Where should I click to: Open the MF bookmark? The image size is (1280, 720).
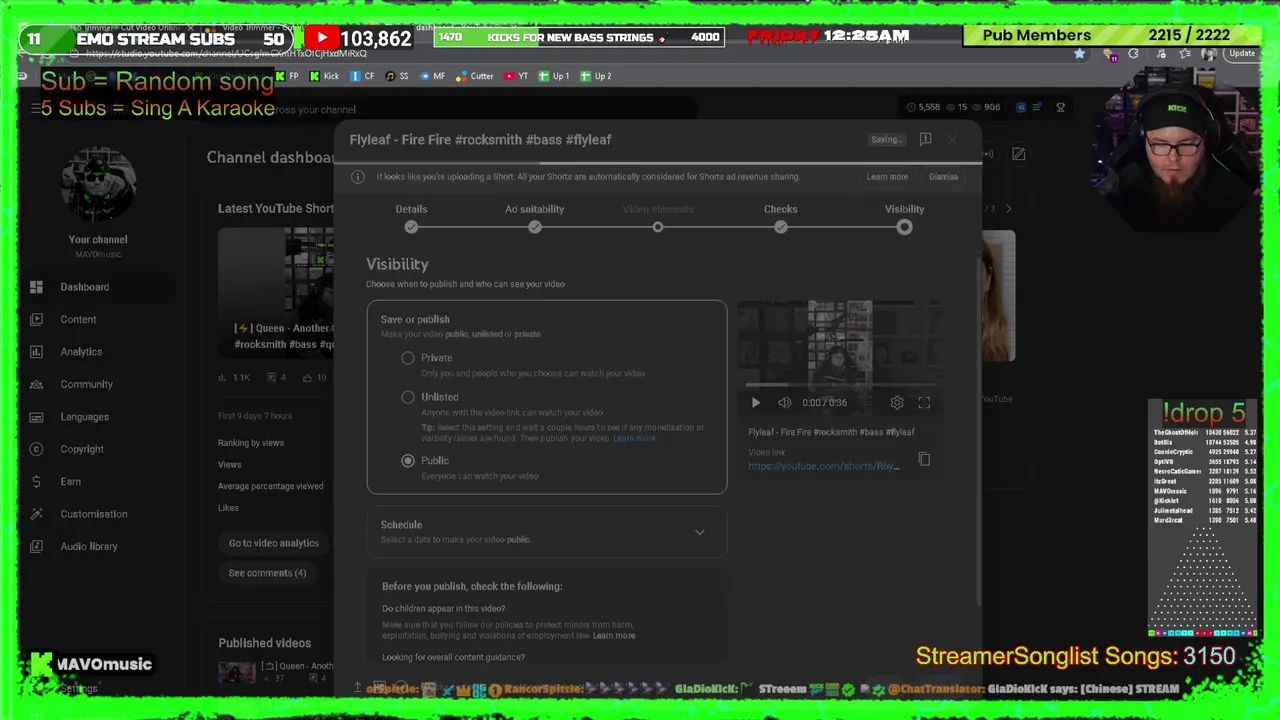tap(432, 76)
